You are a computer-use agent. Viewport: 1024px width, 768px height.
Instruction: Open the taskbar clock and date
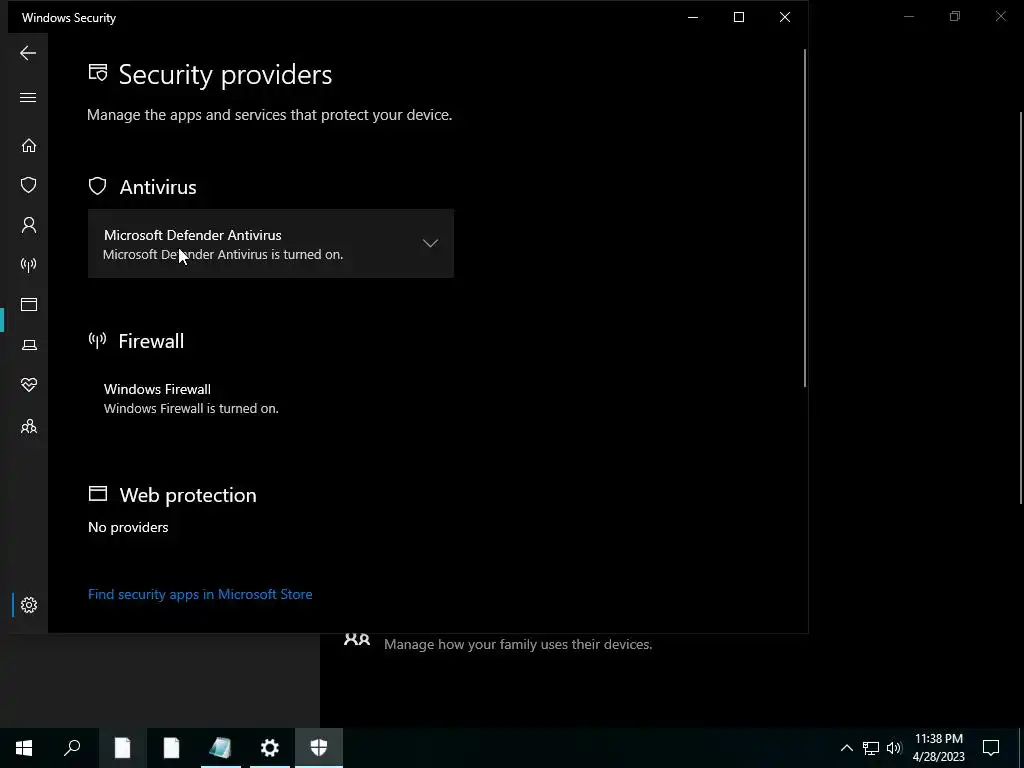pos(938,748)
